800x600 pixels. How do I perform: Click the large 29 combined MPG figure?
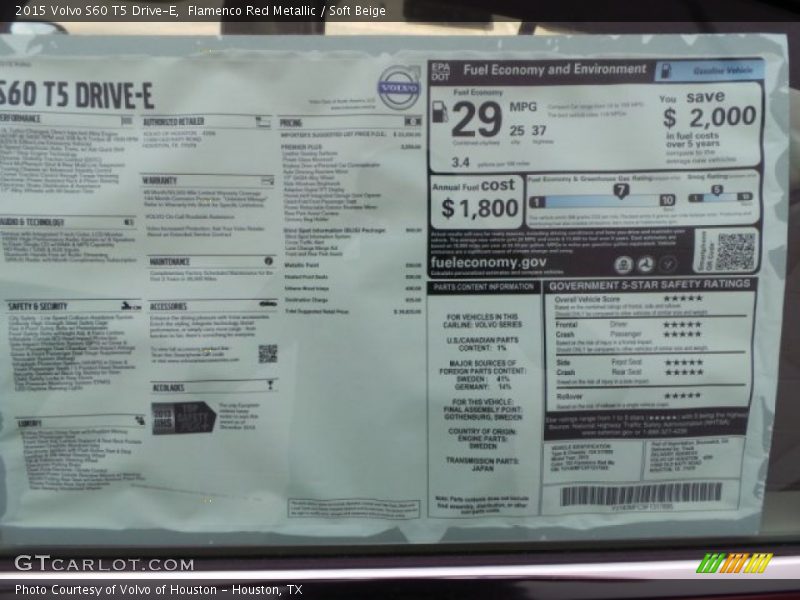pyautogui.click(x=477, y=120)
